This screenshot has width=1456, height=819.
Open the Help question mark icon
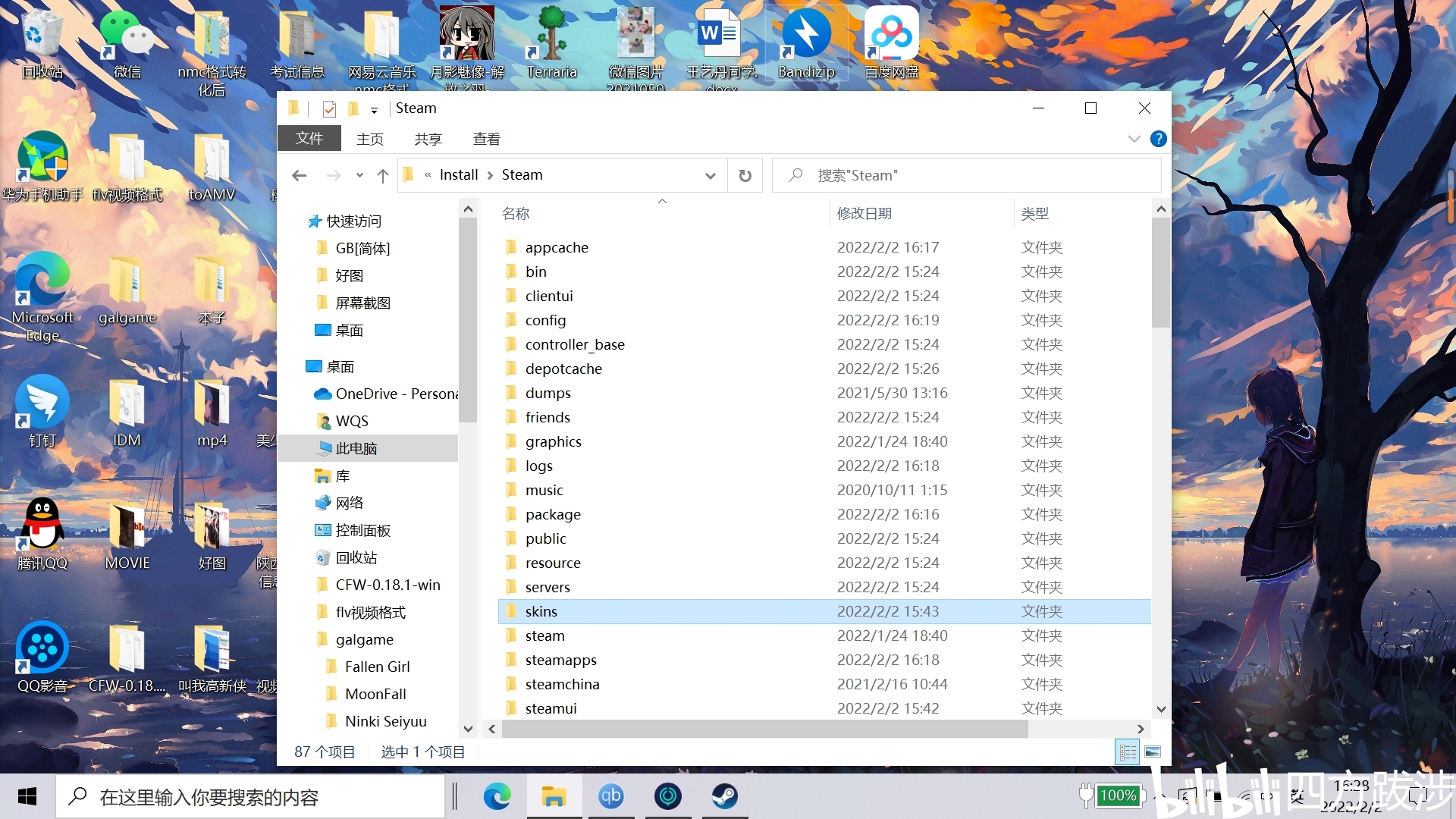(1158, 139)
